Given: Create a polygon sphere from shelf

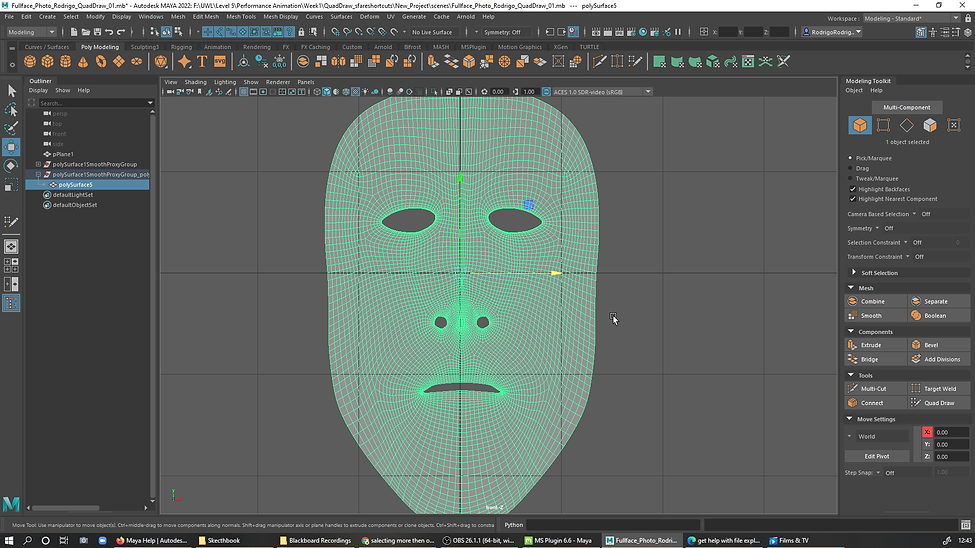Looking at the screenshot, I should click(30, 61).
